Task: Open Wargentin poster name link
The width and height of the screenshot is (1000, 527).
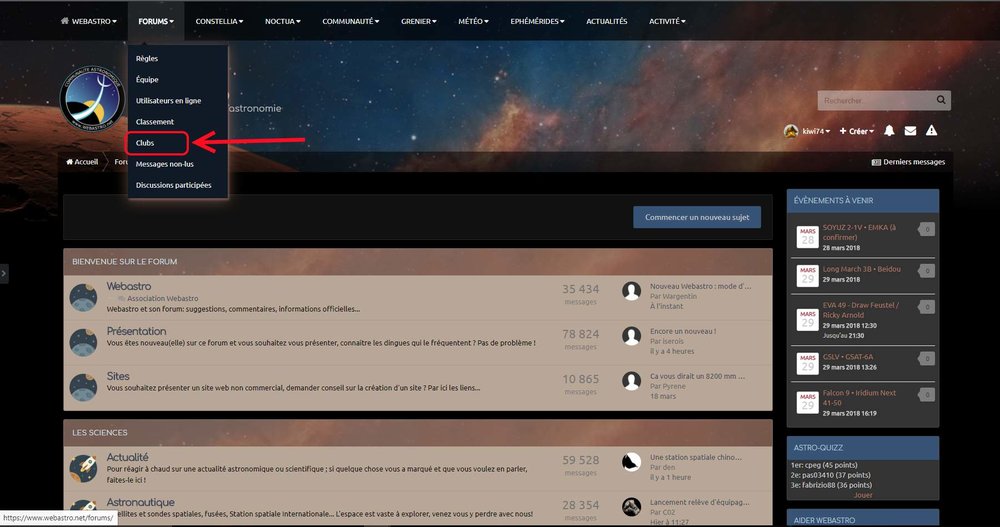Action: (x=678, y=296)
